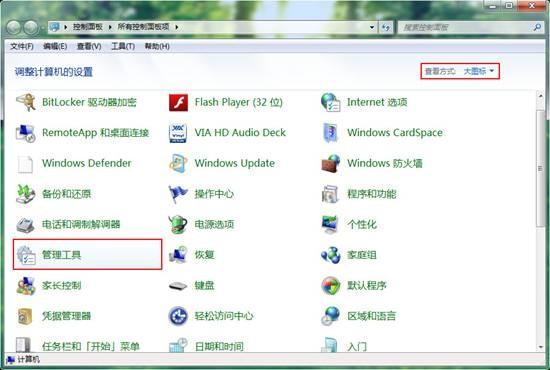The height and width of the screenshot is (370, 550).
Task: Open the 文件(F) menu
Action: [22, 46]
